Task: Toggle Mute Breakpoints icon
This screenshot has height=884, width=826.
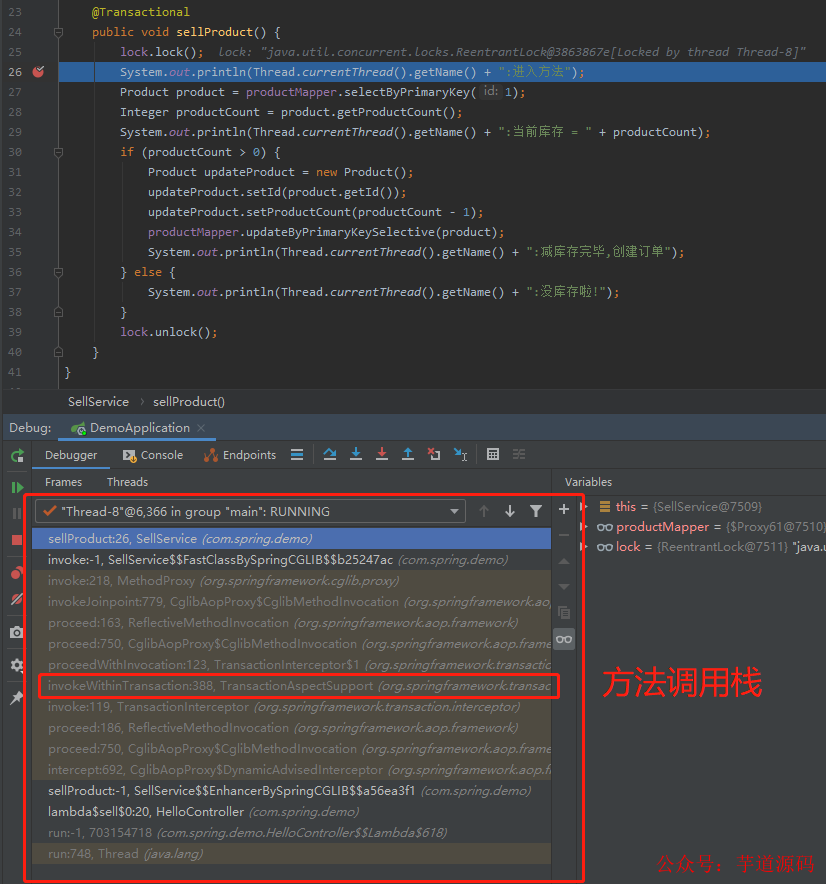Action: pos(17,599)
